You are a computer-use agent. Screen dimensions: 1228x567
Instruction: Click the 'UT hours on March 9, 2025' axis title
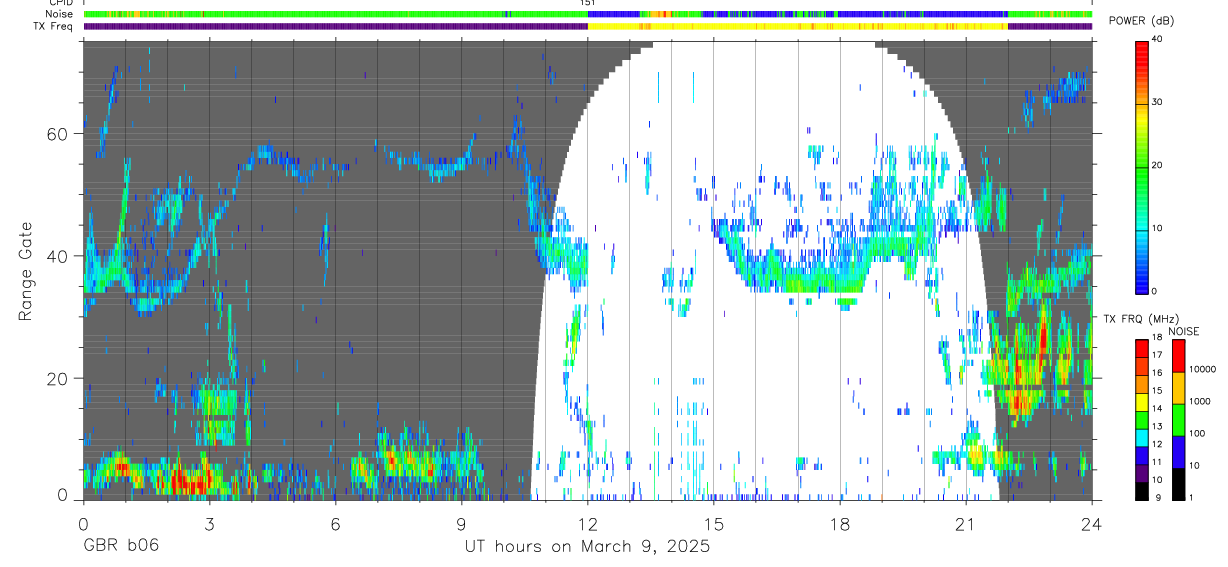587,546
